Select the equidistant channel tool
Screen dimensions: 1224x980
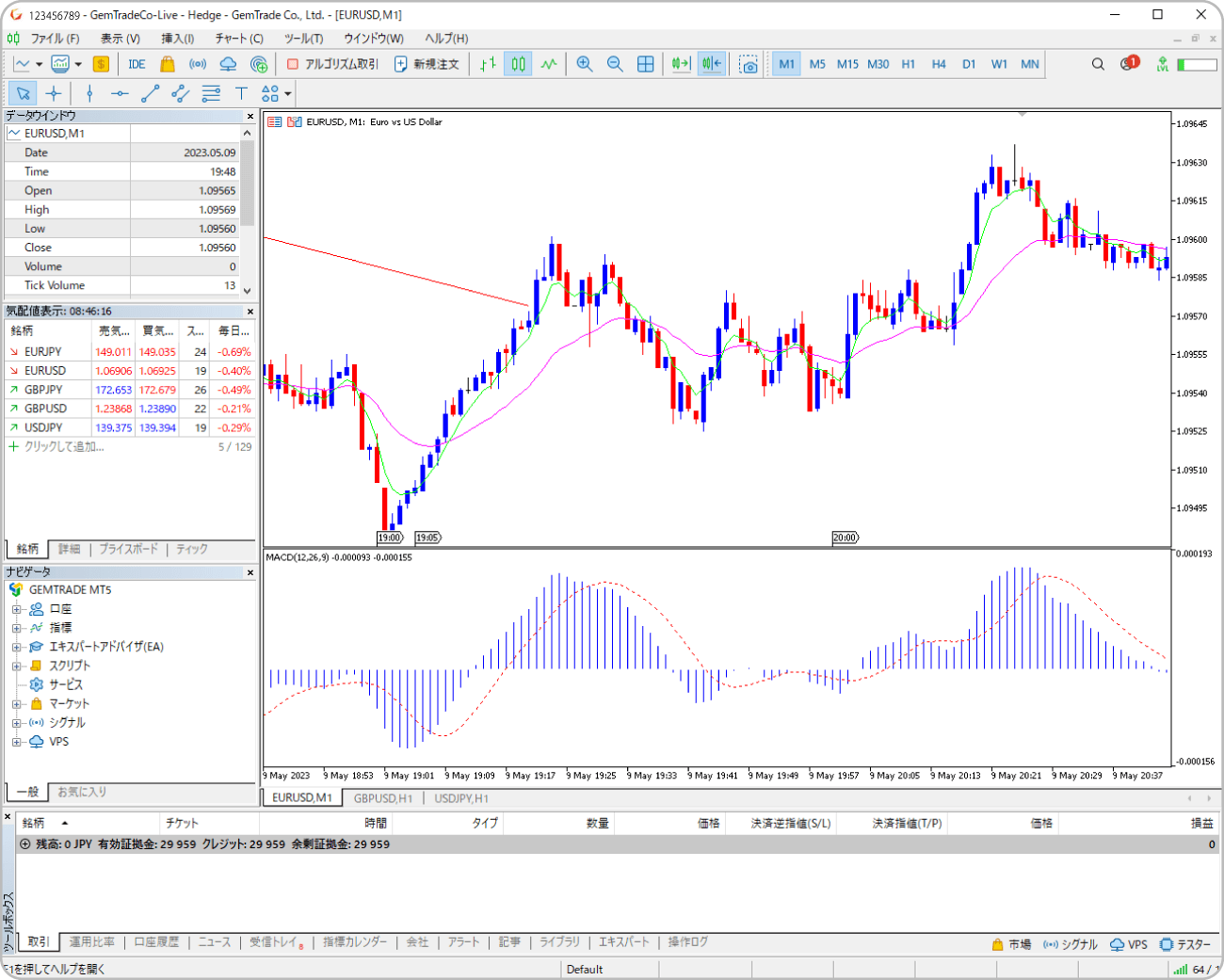pos(181,93)
